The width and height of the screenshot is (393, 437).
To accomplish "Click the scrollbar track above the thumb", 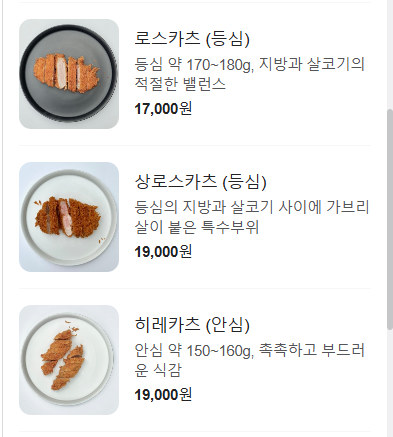I will point(390,54).
